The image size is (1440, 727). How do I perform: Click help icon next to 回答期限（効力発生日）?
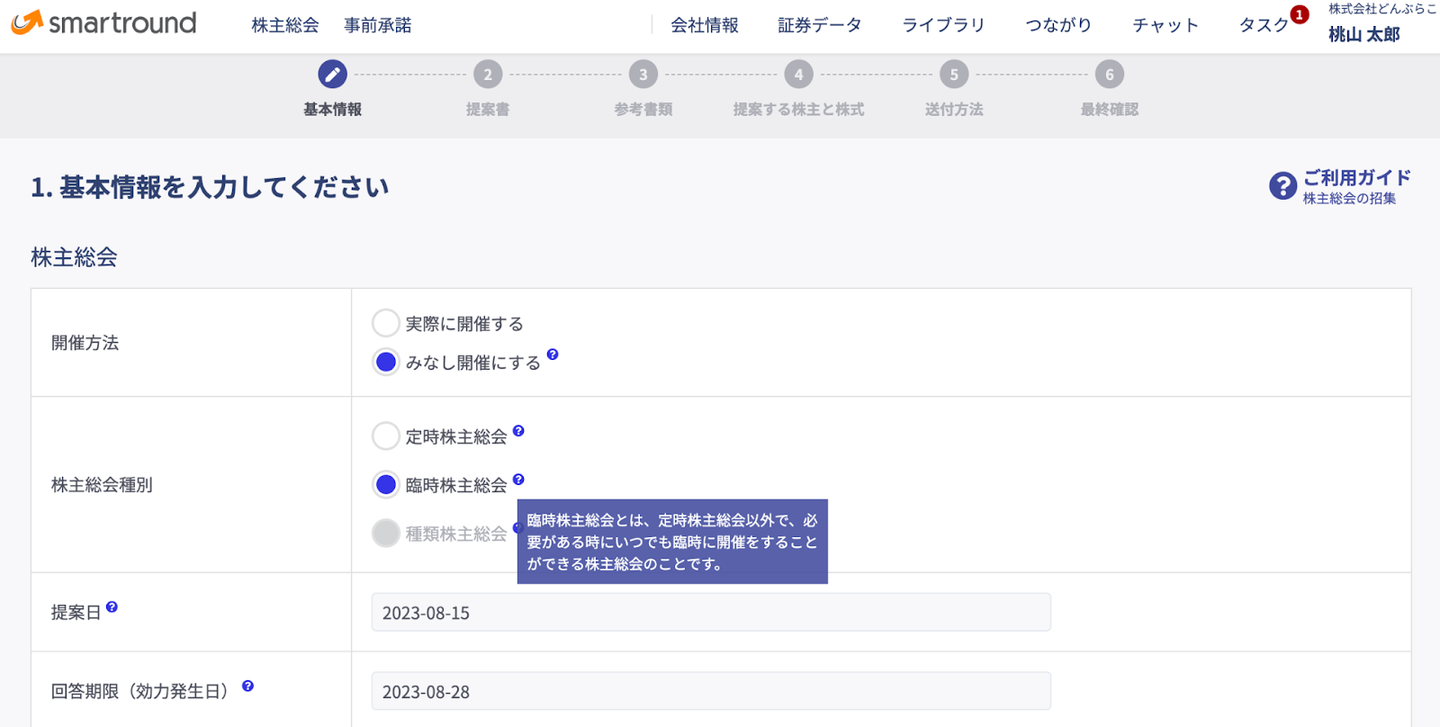click(x=248, y=686)
